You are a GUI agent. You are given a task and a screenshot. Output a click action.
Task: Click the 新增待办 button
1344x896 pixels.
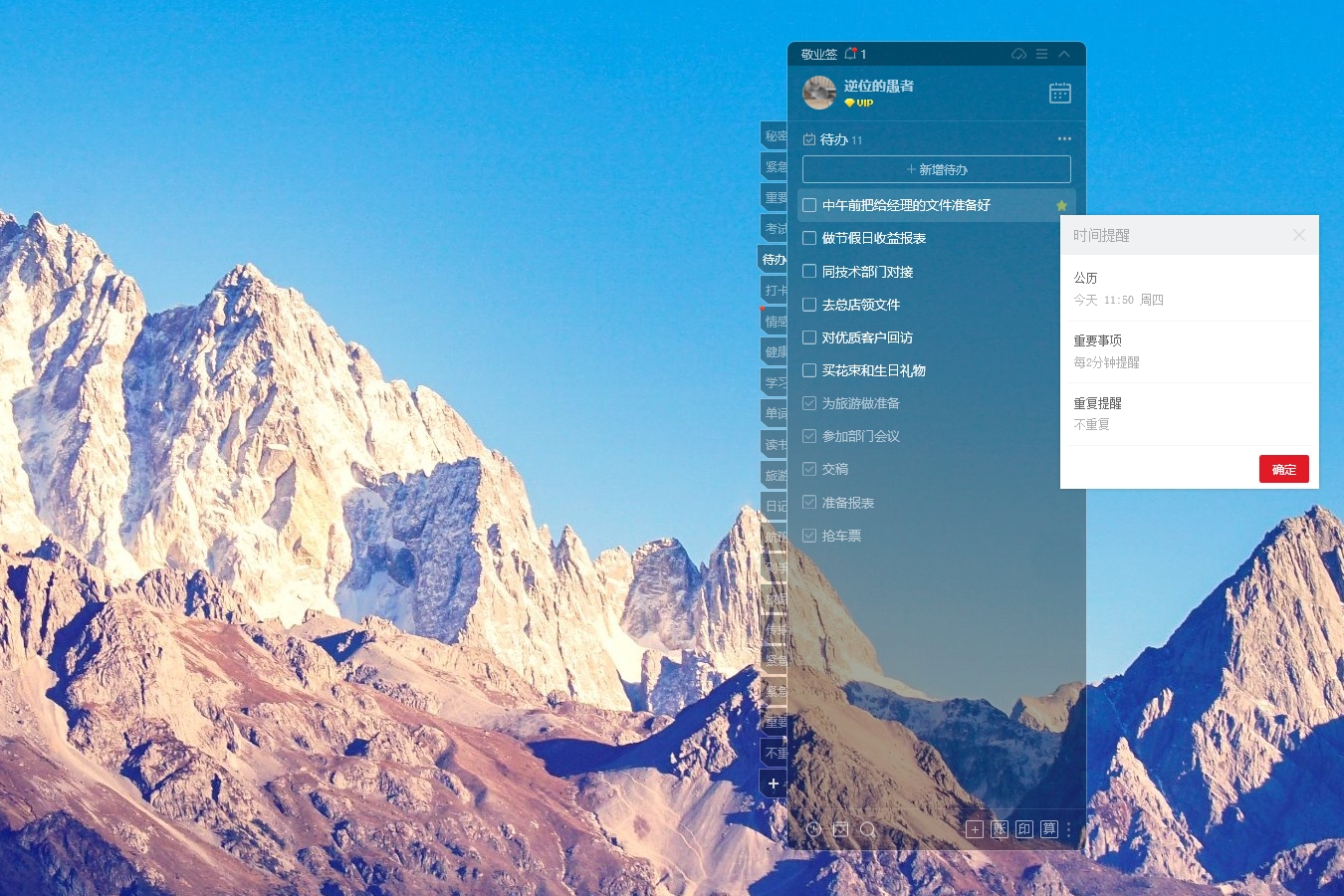937,169
